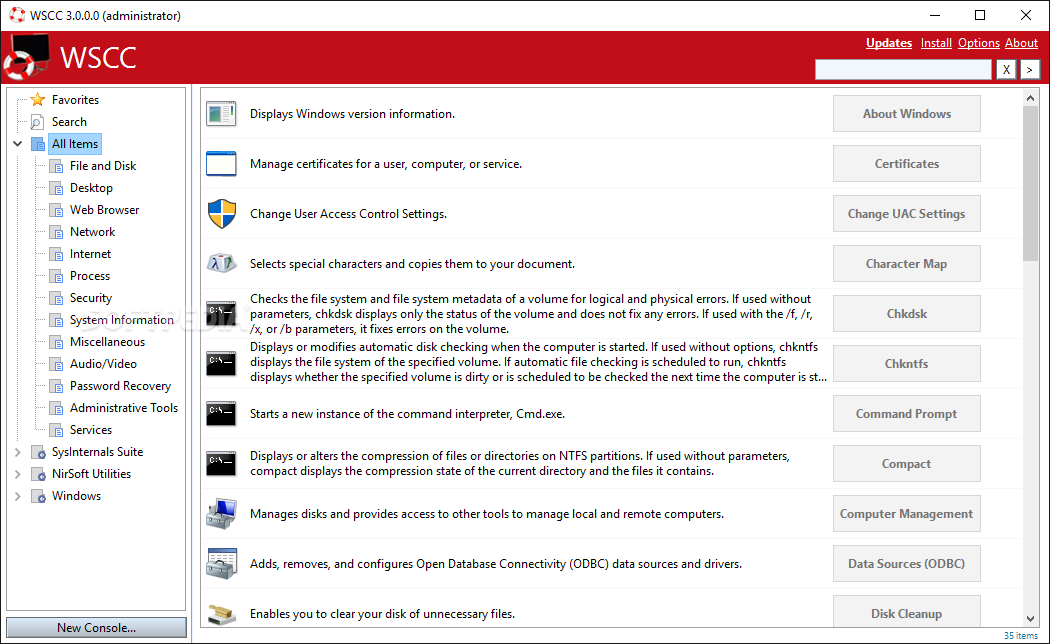Launch Data Sources (ODBC) button
The width and height of the screenshot is (1050, 644).
coord(907,564)
